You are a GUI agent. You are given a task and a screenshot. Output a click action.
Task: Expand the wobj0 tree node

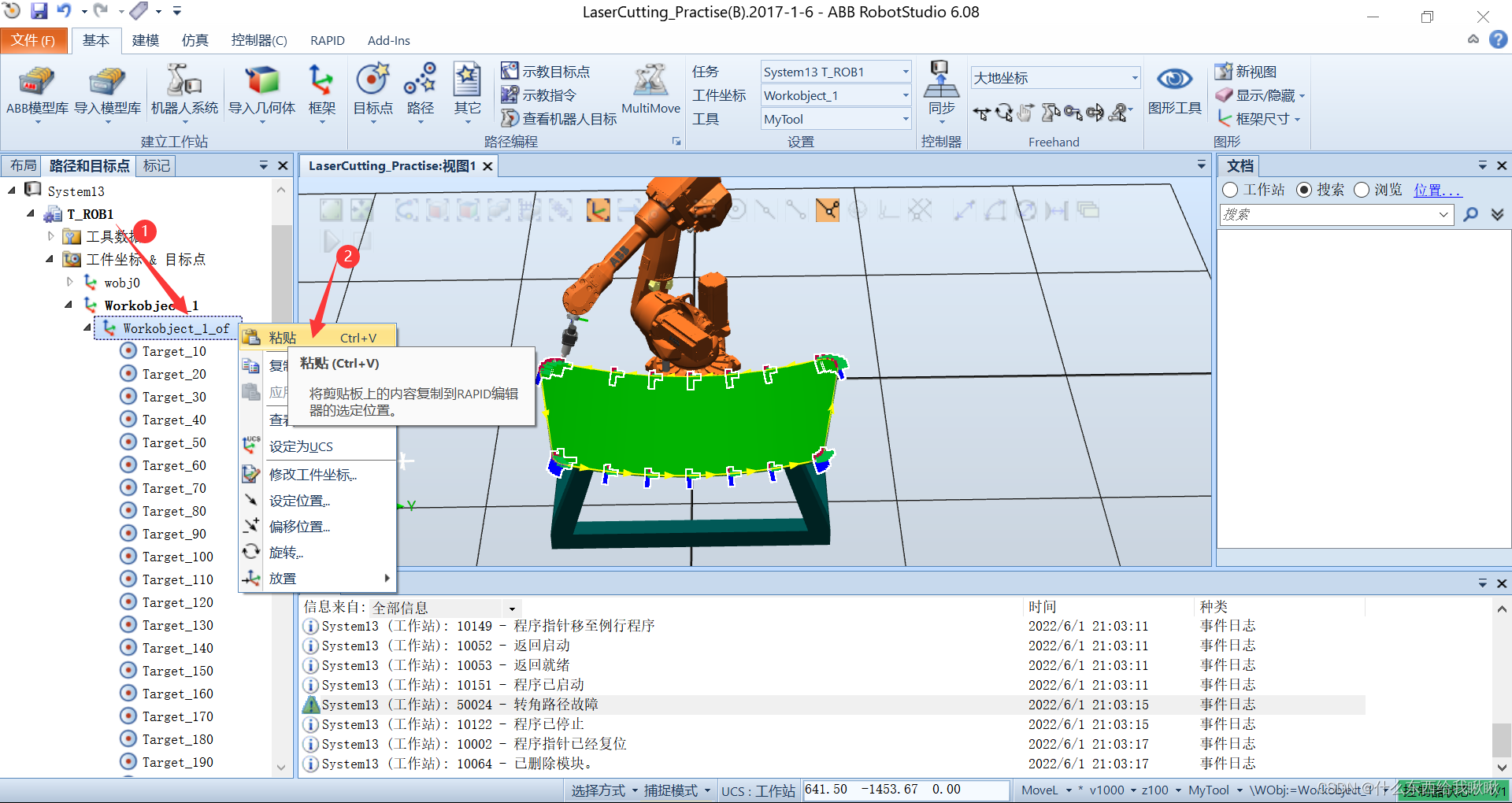[x=69, y=282]
